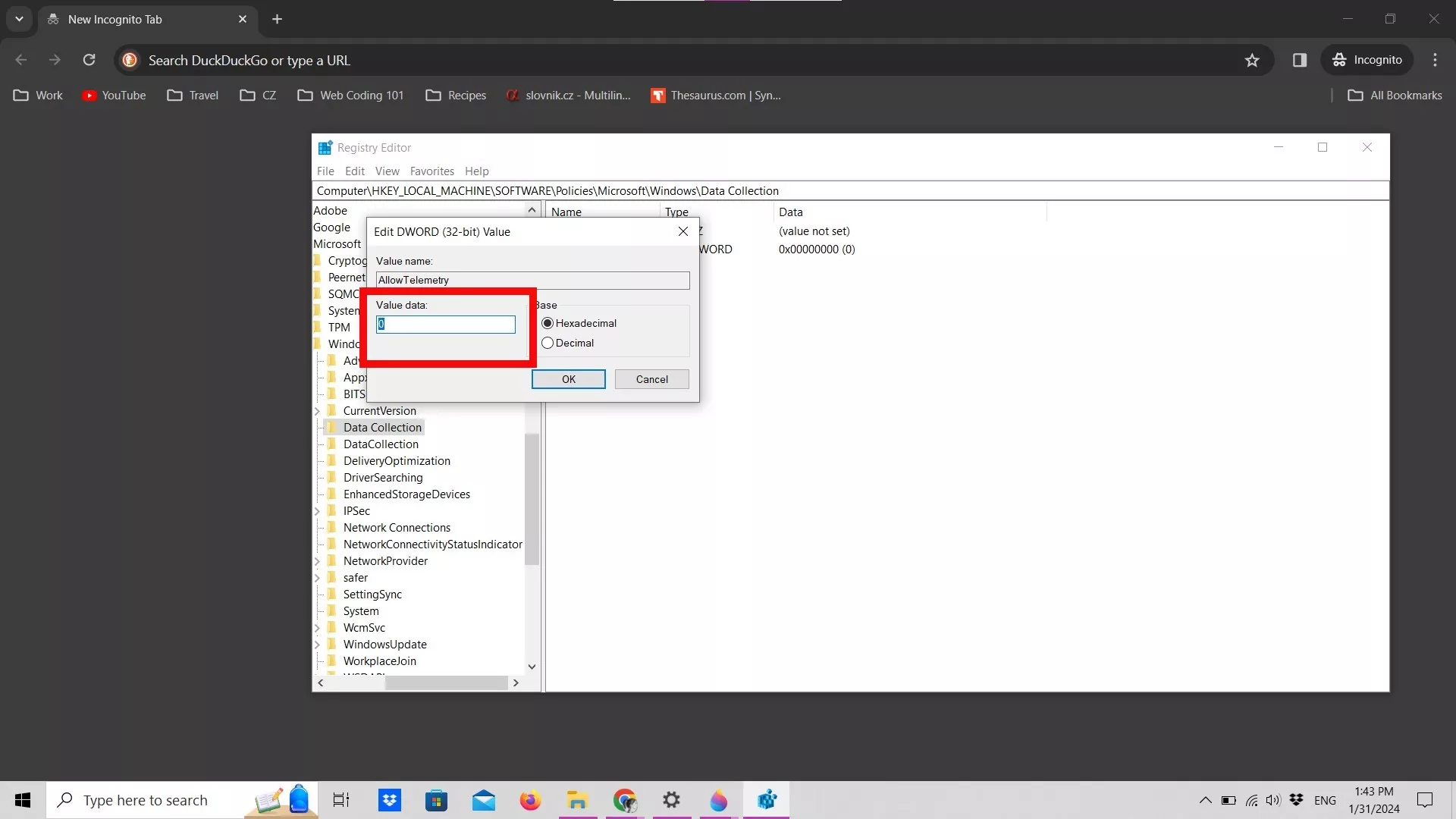Open the Edit menu in Registry Editor
The width and height of the screenshot is (1456, 819).
pos(354,171)
